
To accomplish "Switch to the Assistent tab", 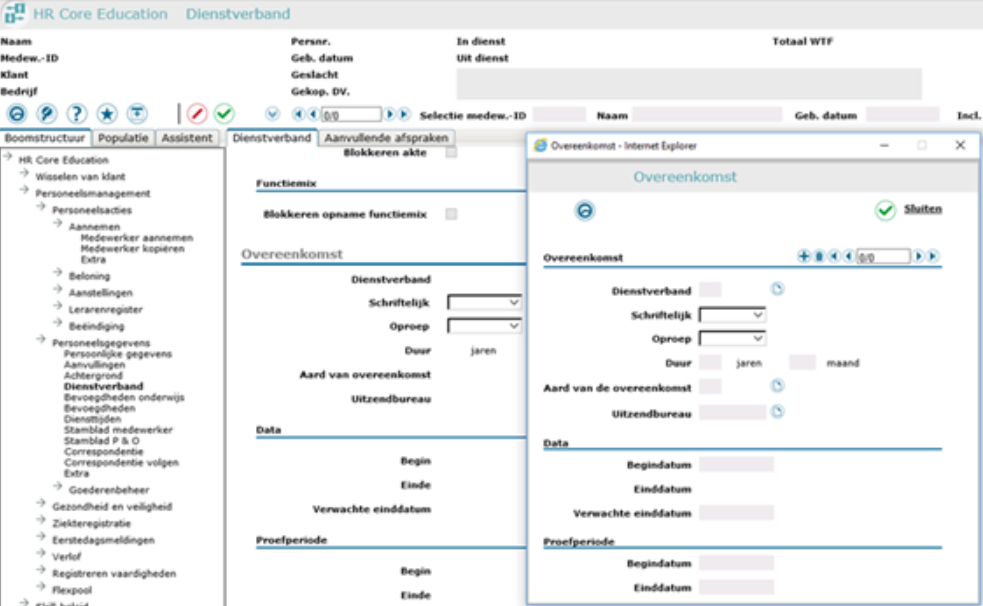I will point(187,138).
